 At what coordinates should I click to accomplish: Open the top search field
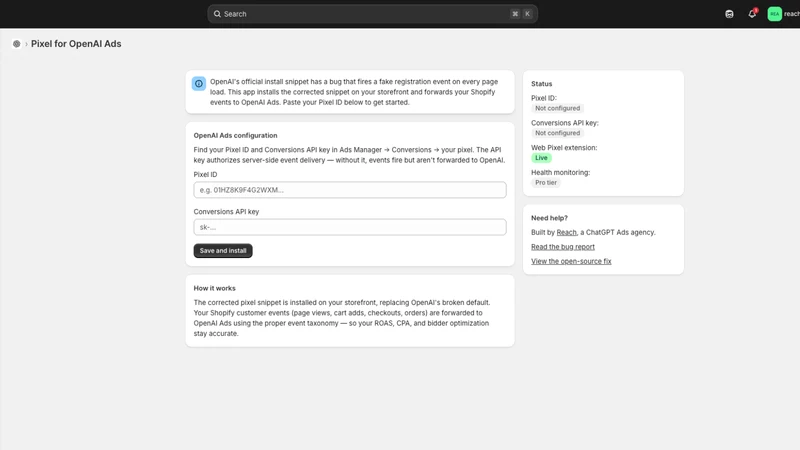pyautogui.click(x=372, y=14)
